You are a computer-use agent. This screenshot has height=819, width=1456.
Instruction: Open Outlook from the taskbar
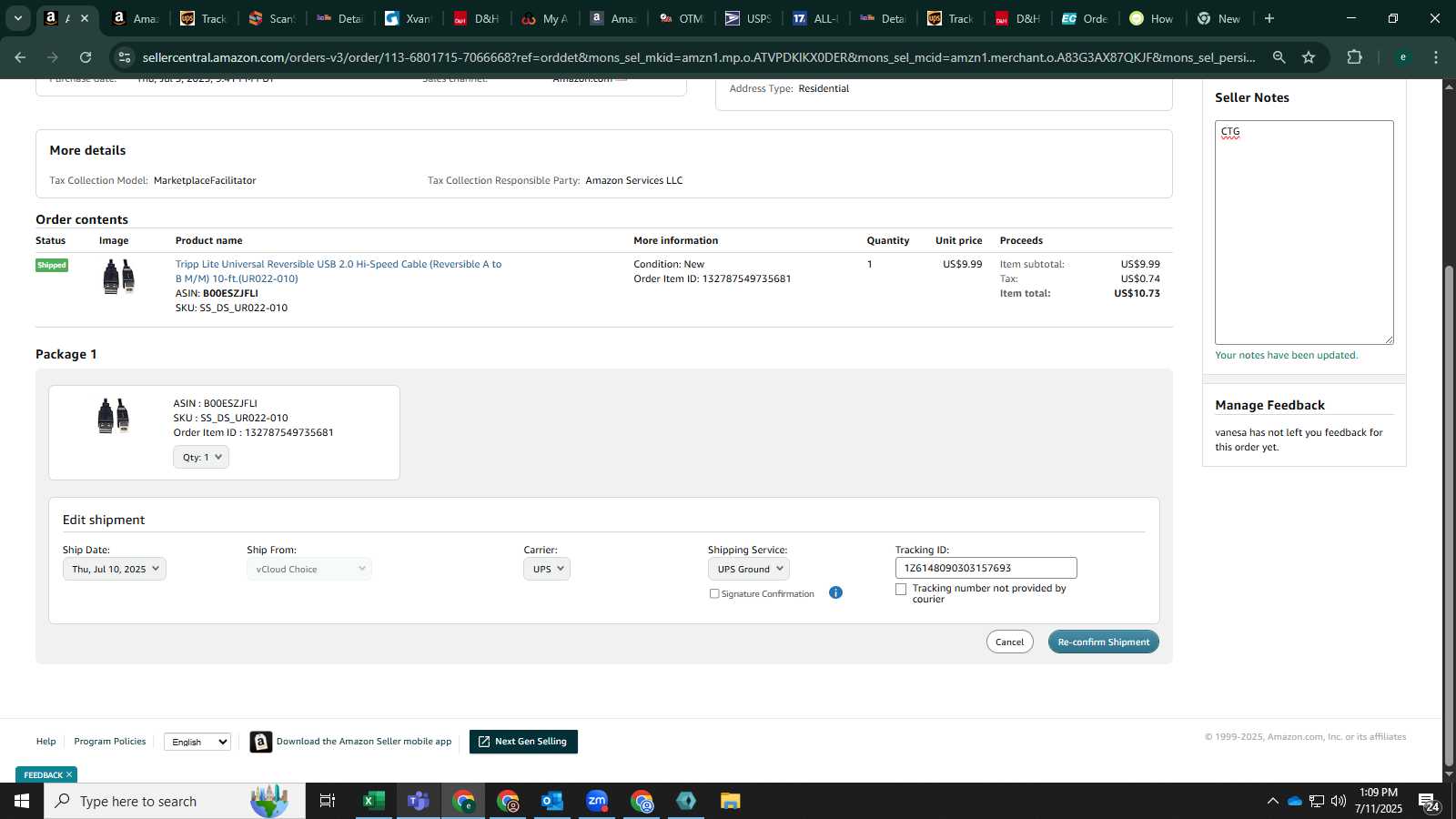pos(552,801)
